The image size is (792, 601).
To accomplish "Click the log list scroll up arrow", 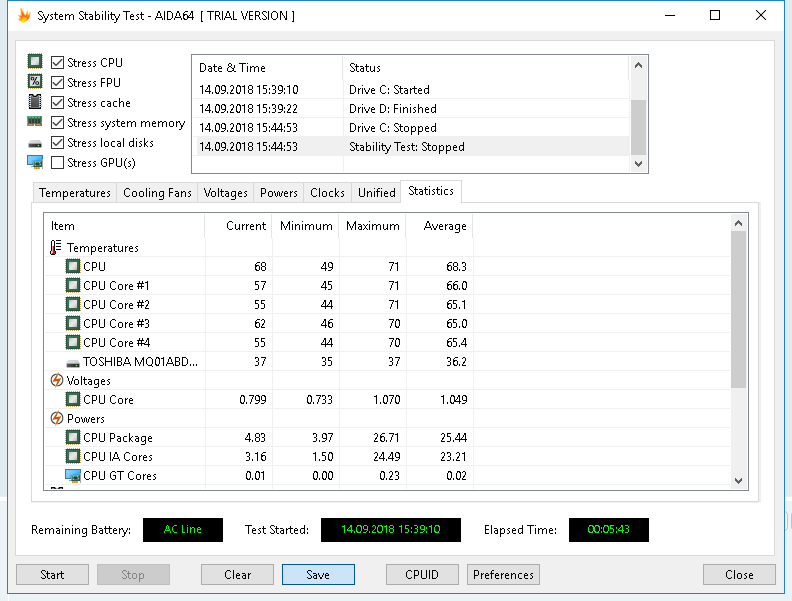I will (x=638, y=65).
